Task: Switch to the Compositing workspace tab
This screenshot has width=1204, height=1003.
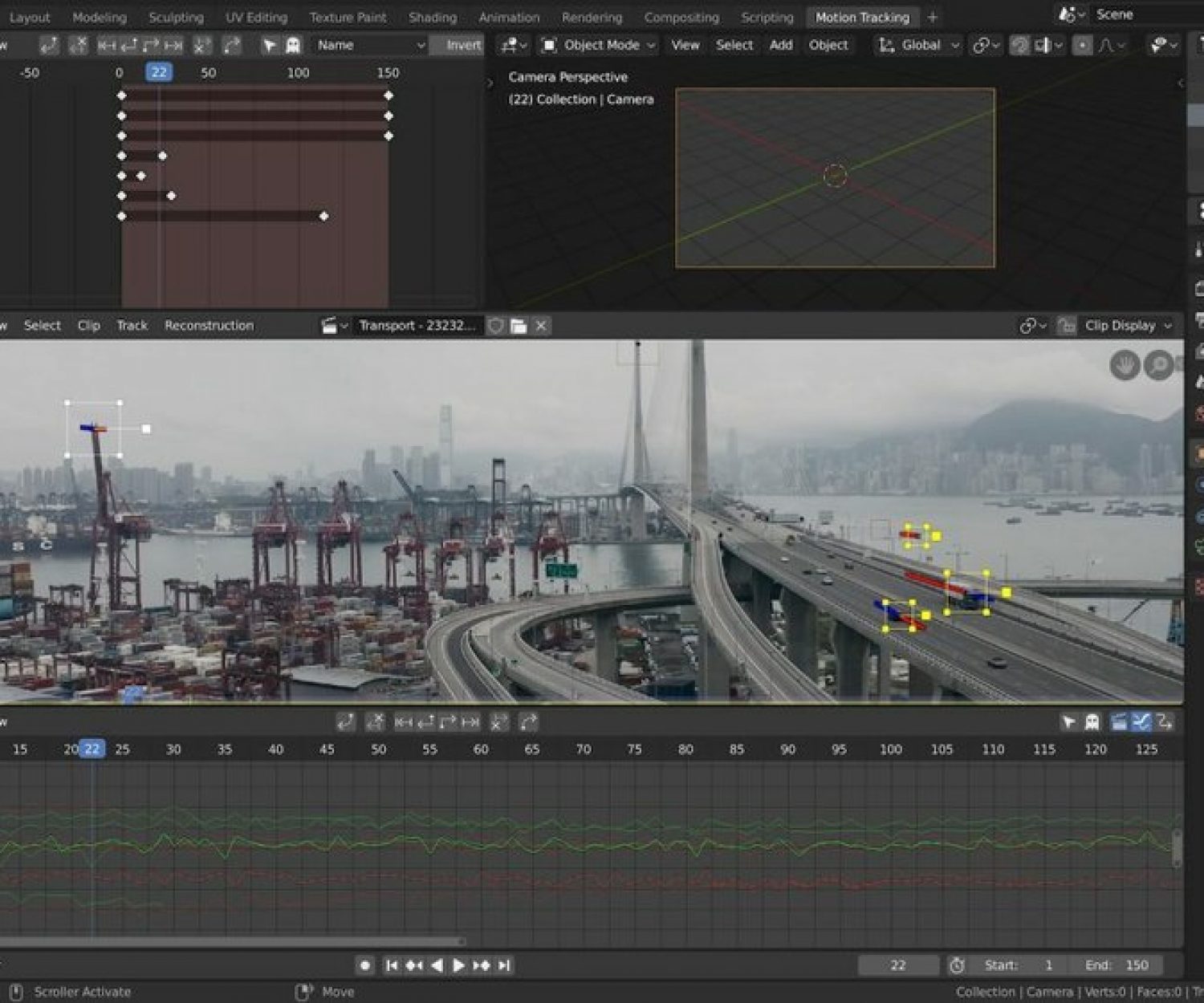Action: (x=681, y=17)
